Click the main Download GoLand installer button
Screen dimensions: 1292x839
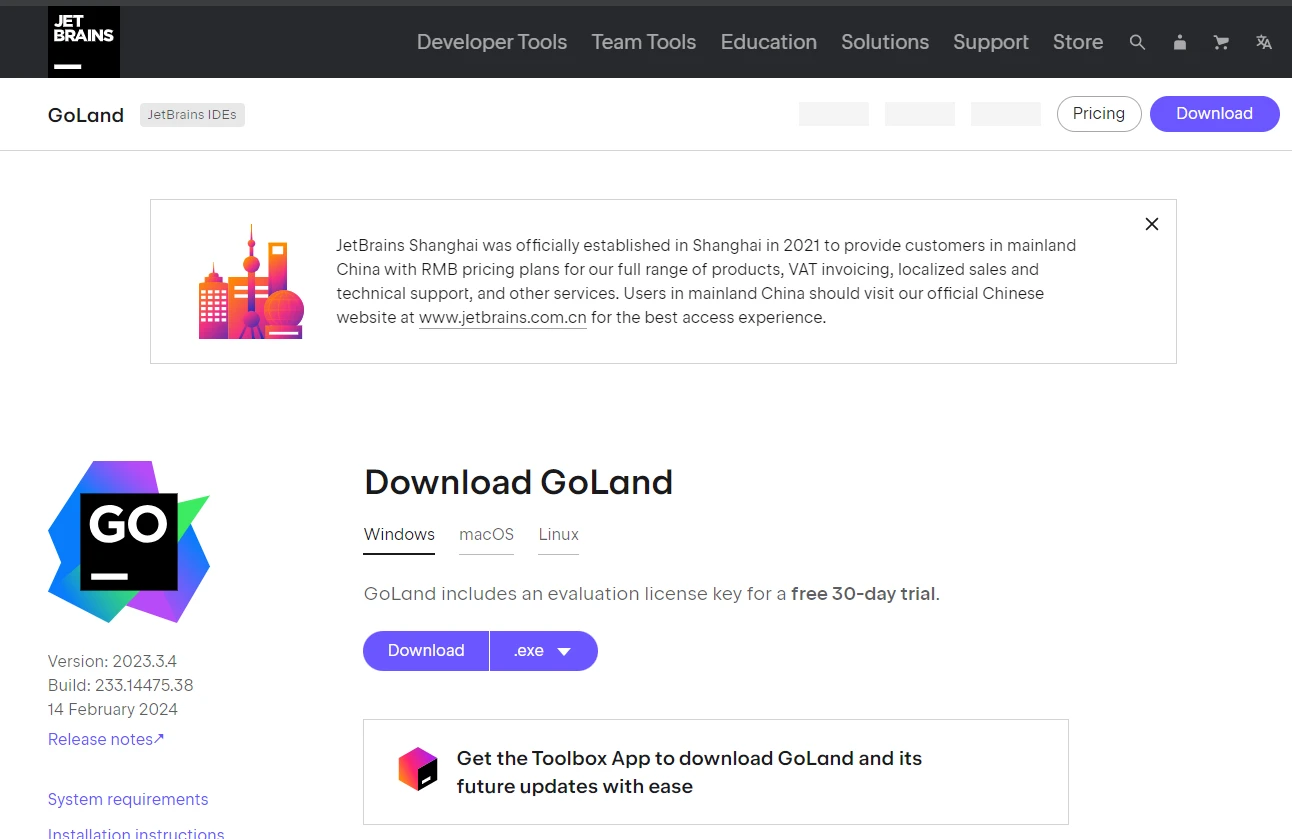pyautogui.click(x=426, y=651)
